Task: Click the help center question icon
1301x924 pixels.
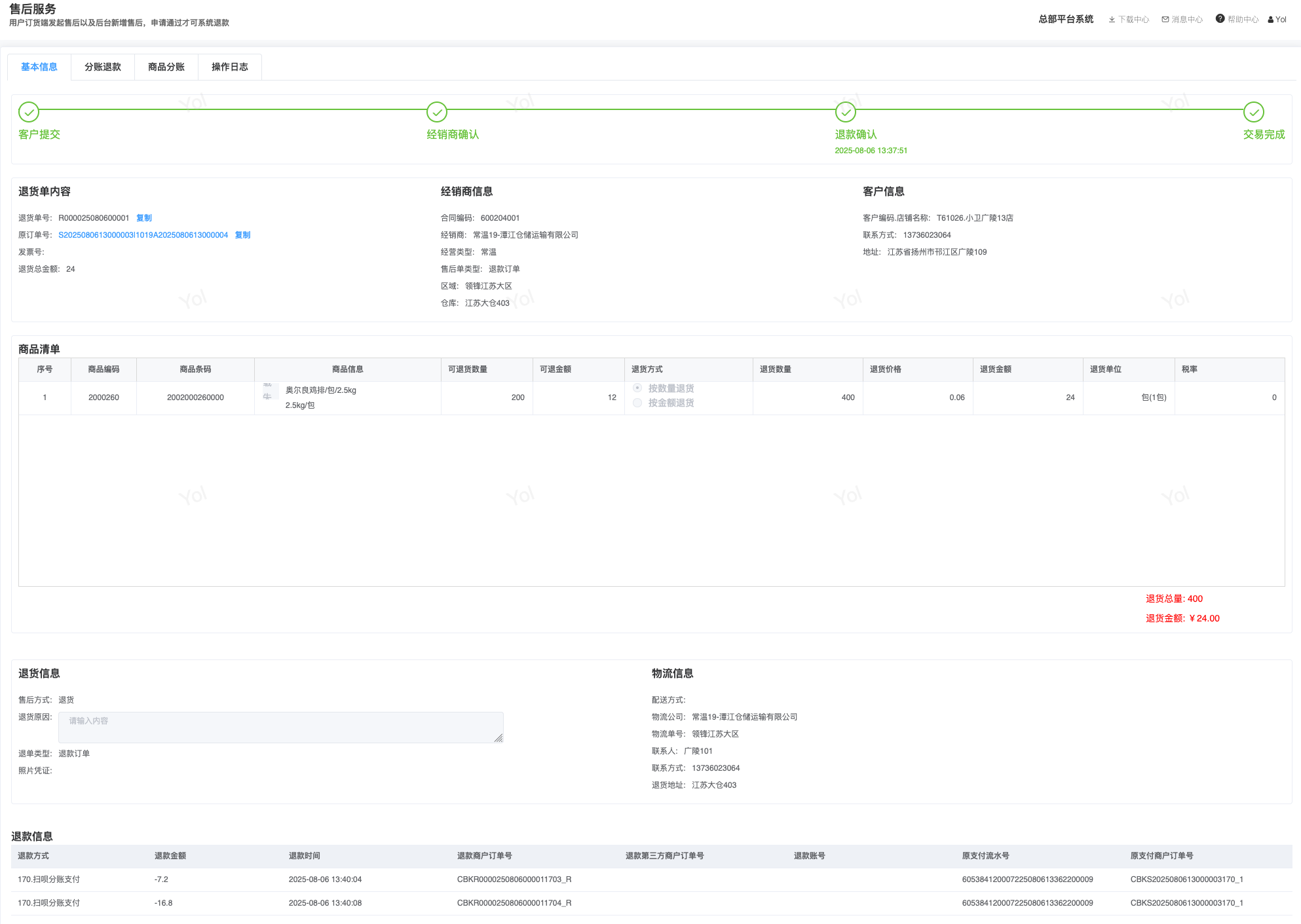Action: pos(1220,19)
